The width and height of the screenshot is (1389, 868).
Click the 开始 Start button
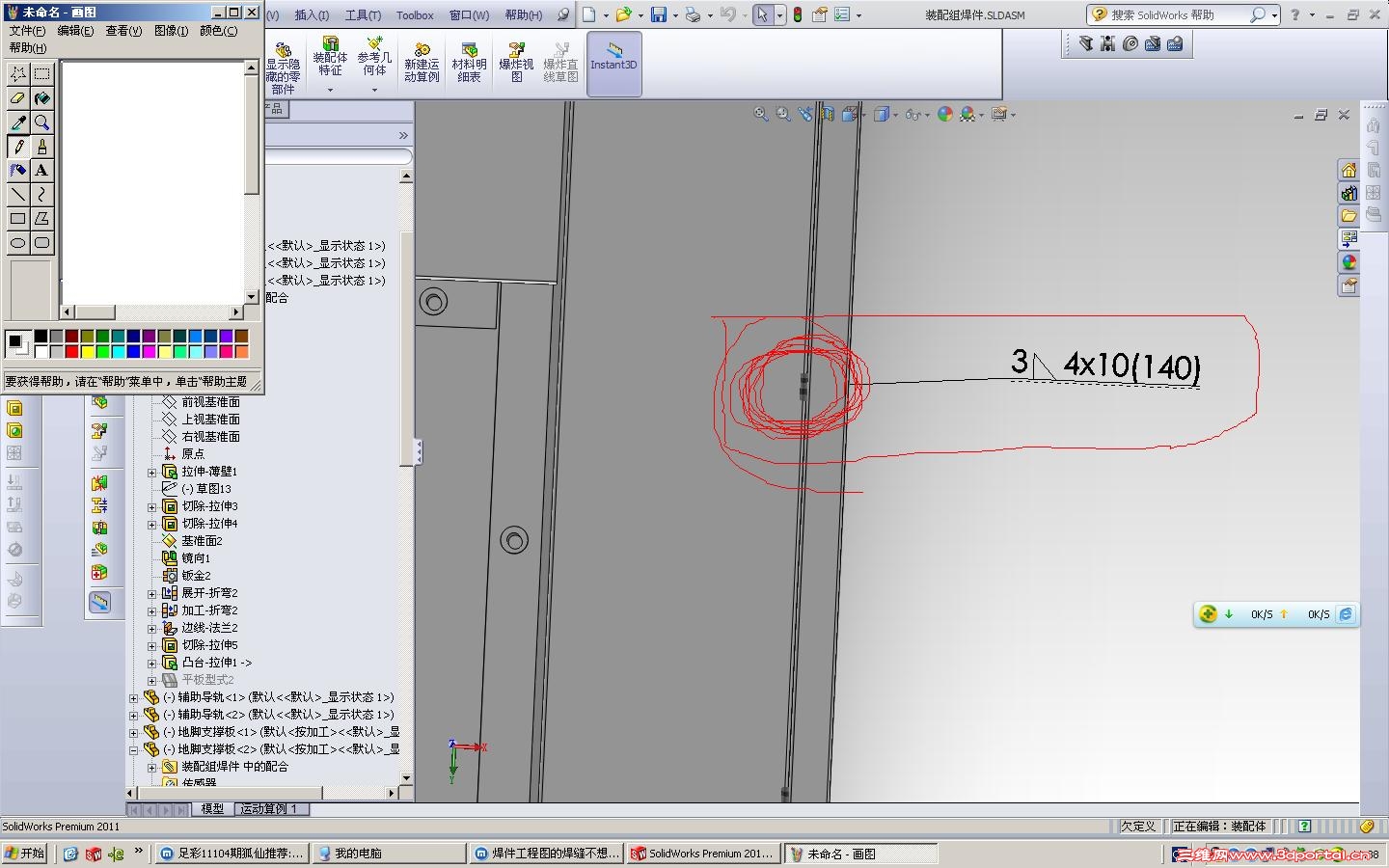coord(25,854)
